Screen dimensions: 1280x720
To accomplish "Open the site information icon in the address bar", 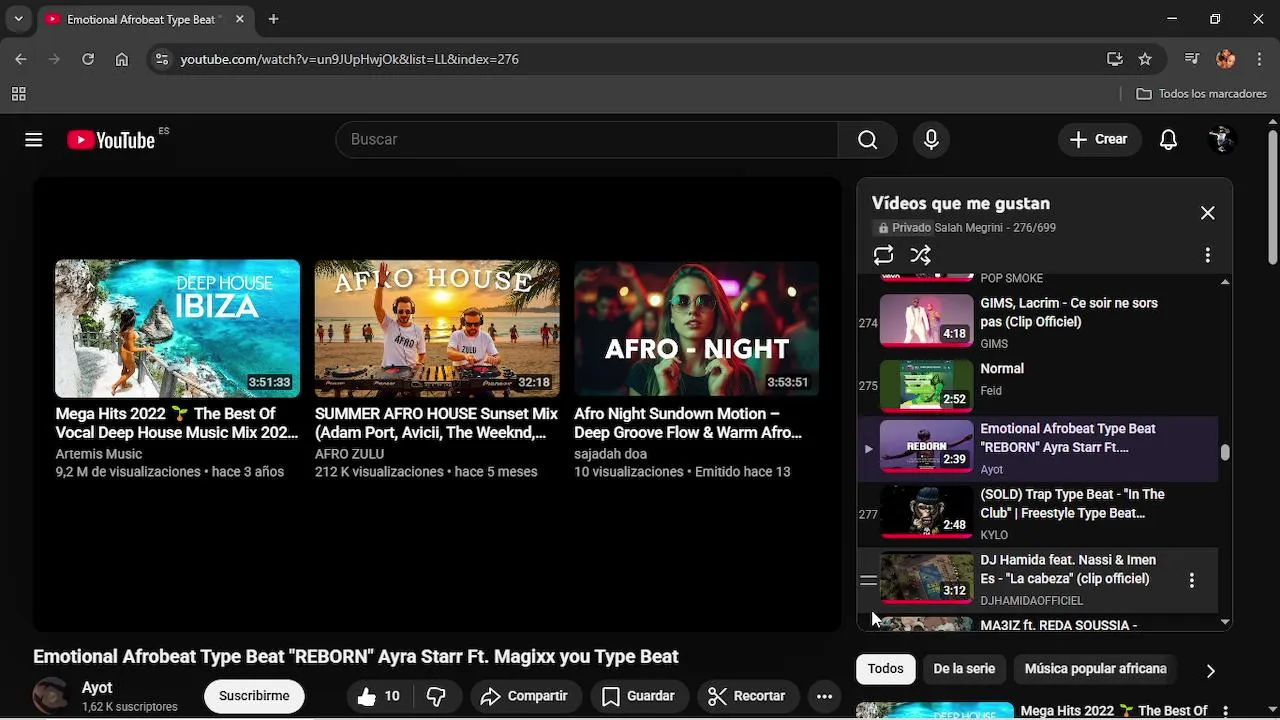I will click(162, 59).
